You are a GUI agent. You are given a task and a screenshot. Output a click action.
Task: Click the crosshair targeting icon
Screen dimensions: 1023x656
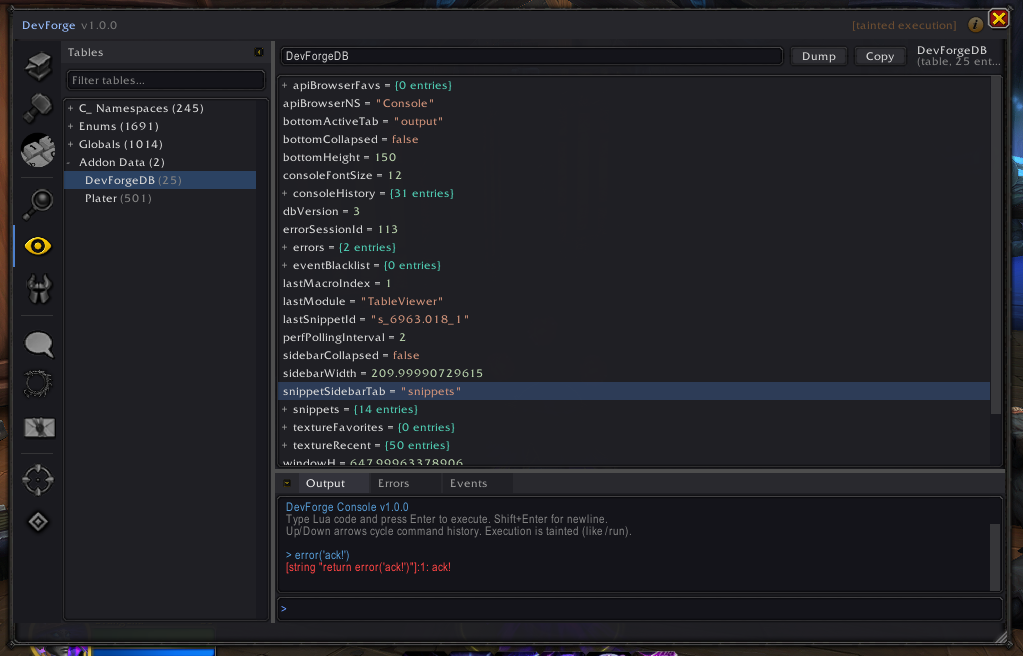37,479
